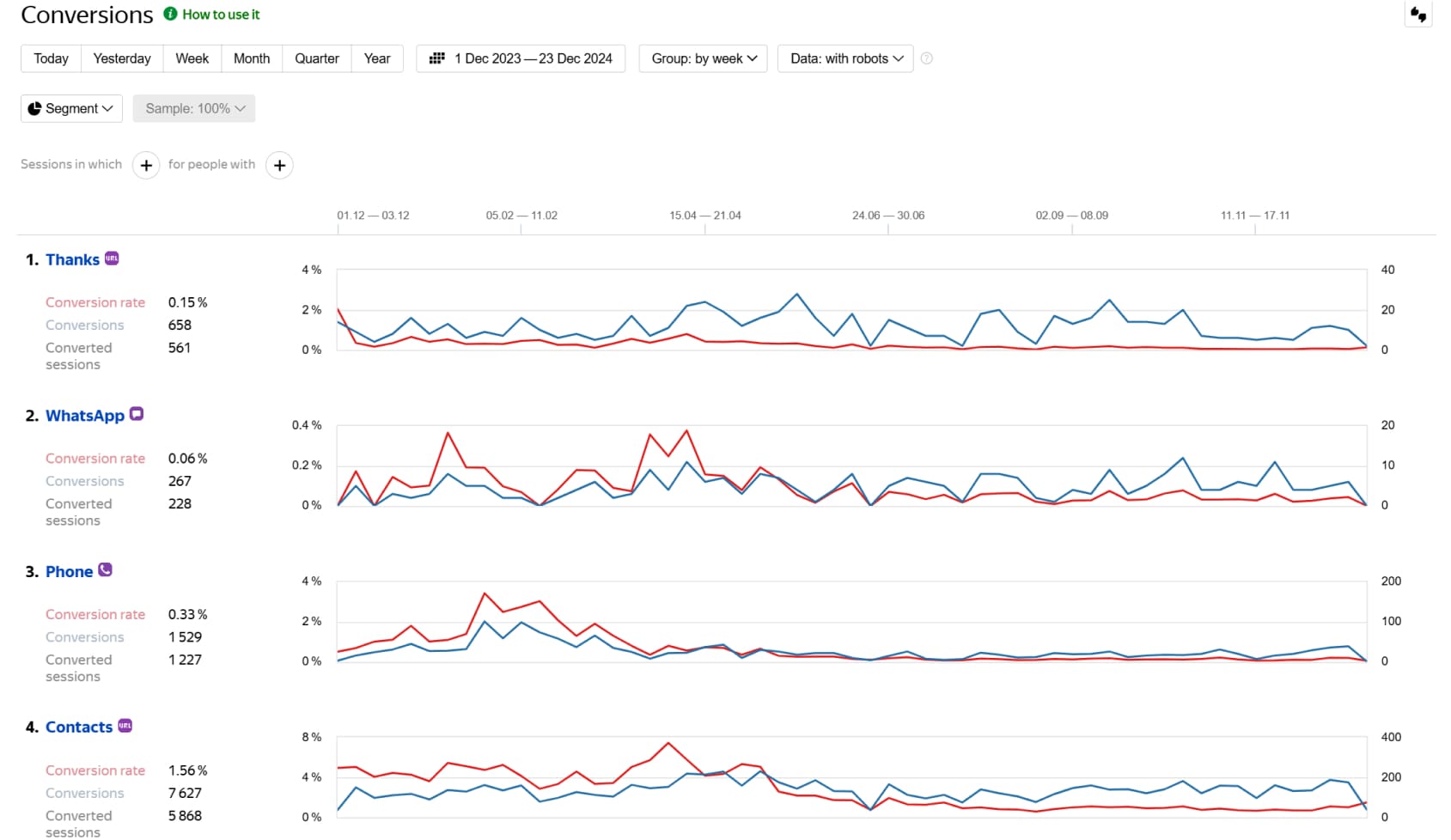The image size is (1451, 840).
Task: Open the date range picker field
Action: tap(533, 58)
